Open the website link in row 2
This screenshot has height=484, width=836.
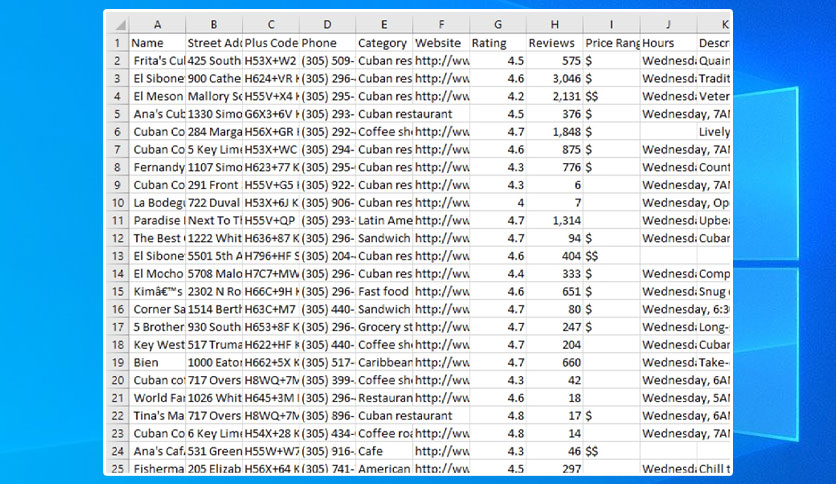coord(441,61)
